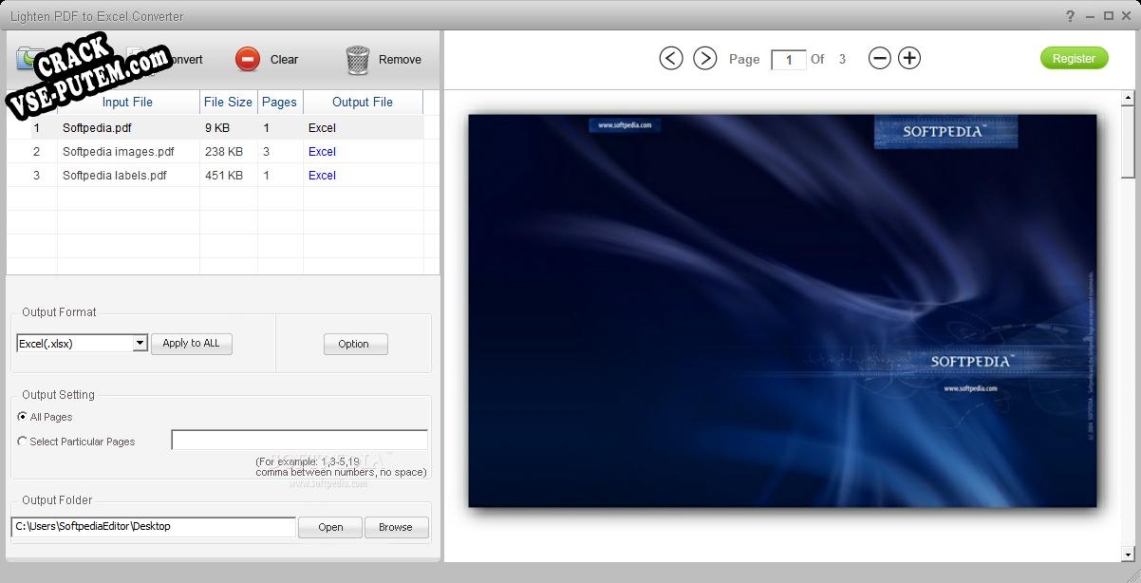Click preview scrollbar up arrow
This screenshot has width=1141, height=583.
tap(1128, 98)
